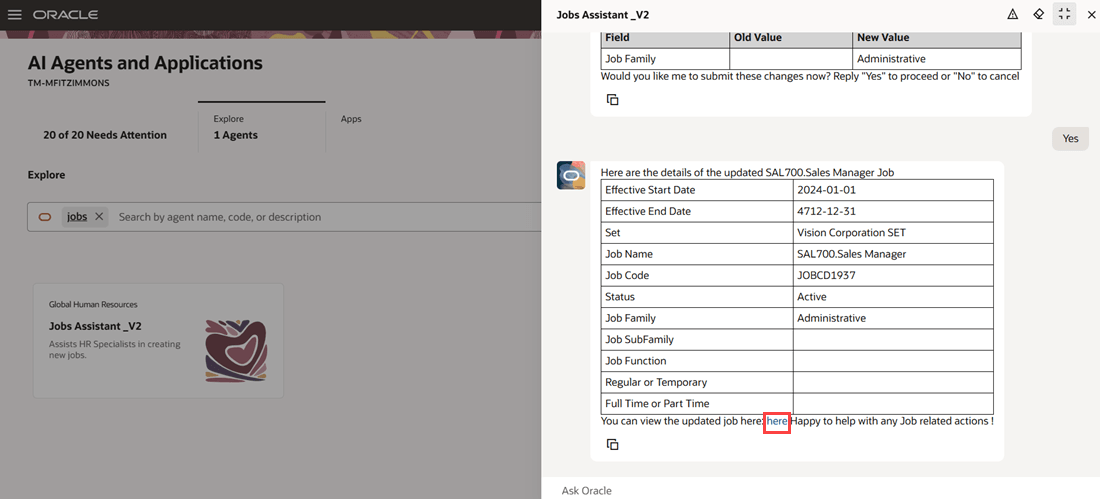Click the Oracle logo in header

click(x=66, y=15)
